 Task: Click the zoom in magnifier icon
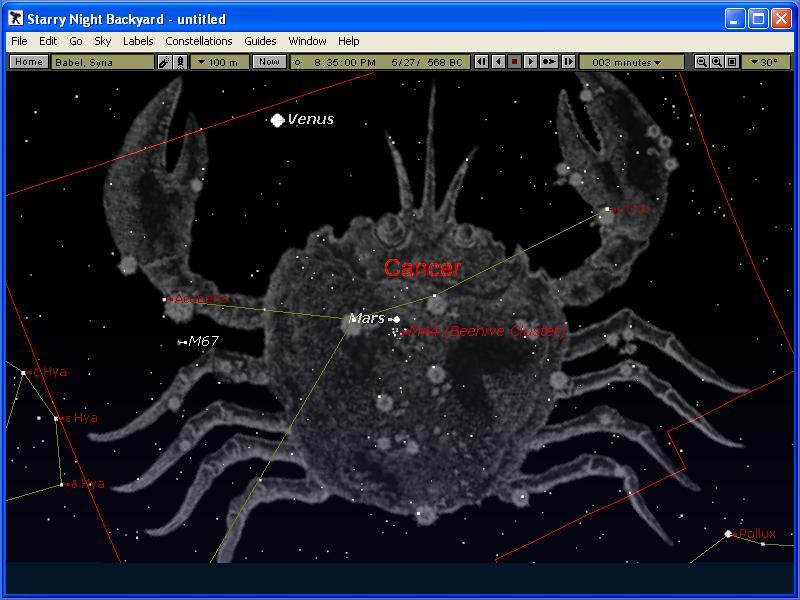717,62
